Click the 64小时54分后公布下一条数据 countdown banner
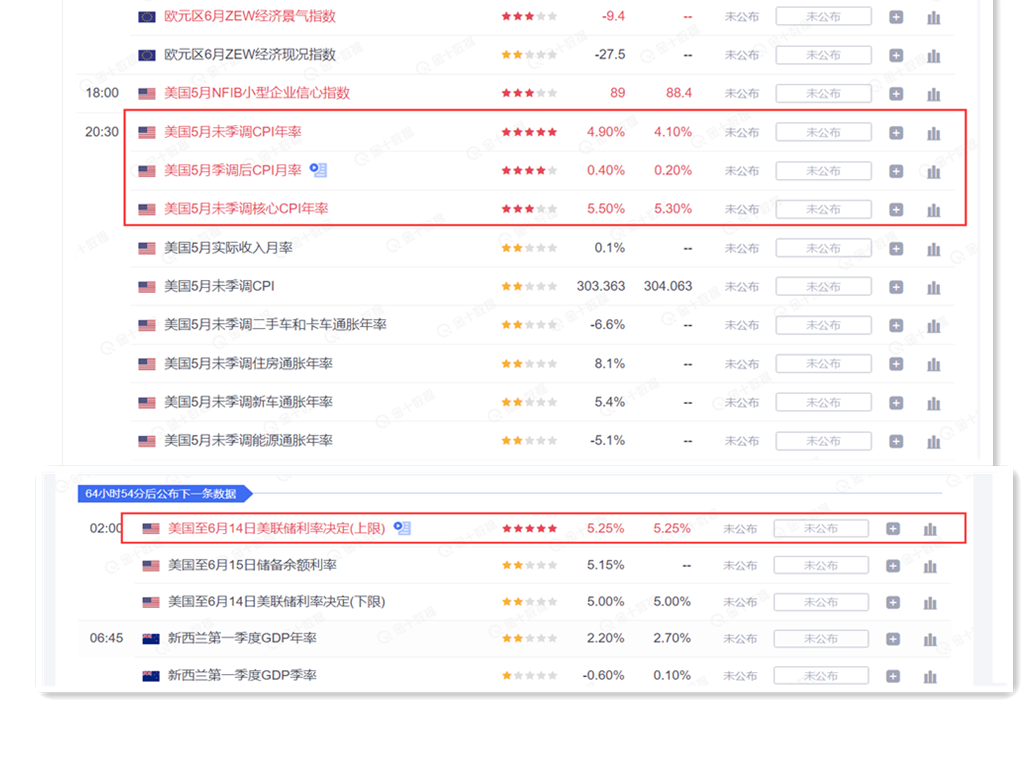 pos(162,494)
